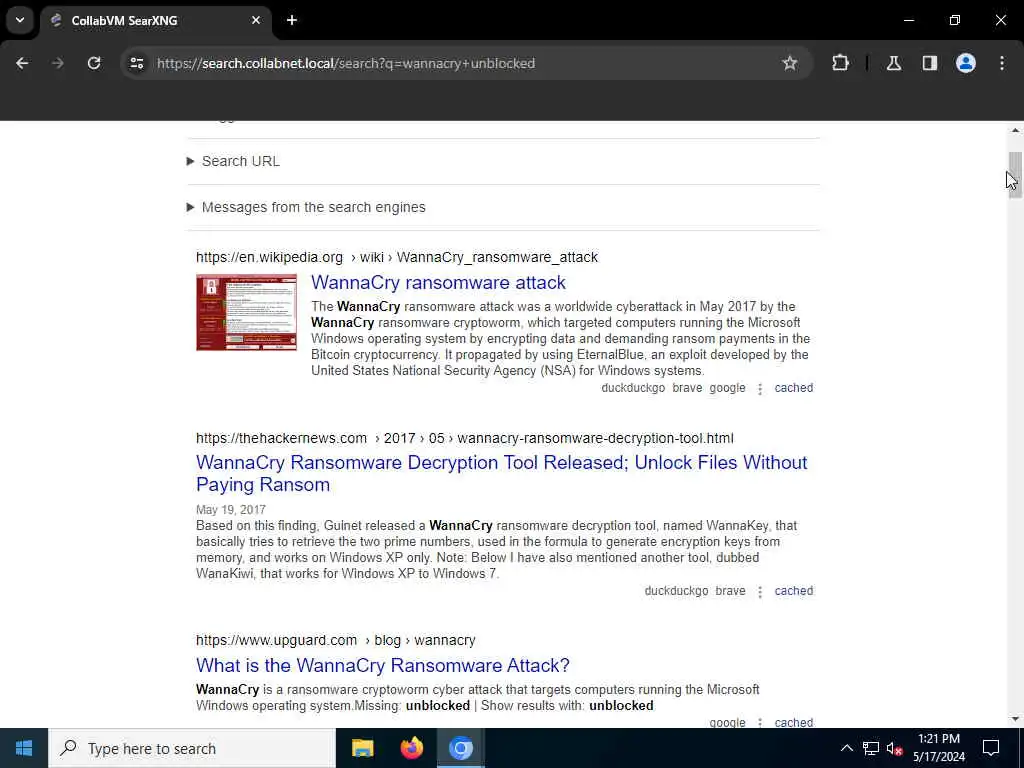
Task: Click 'brave' engine label under Hacker News result
Action: 730,591
